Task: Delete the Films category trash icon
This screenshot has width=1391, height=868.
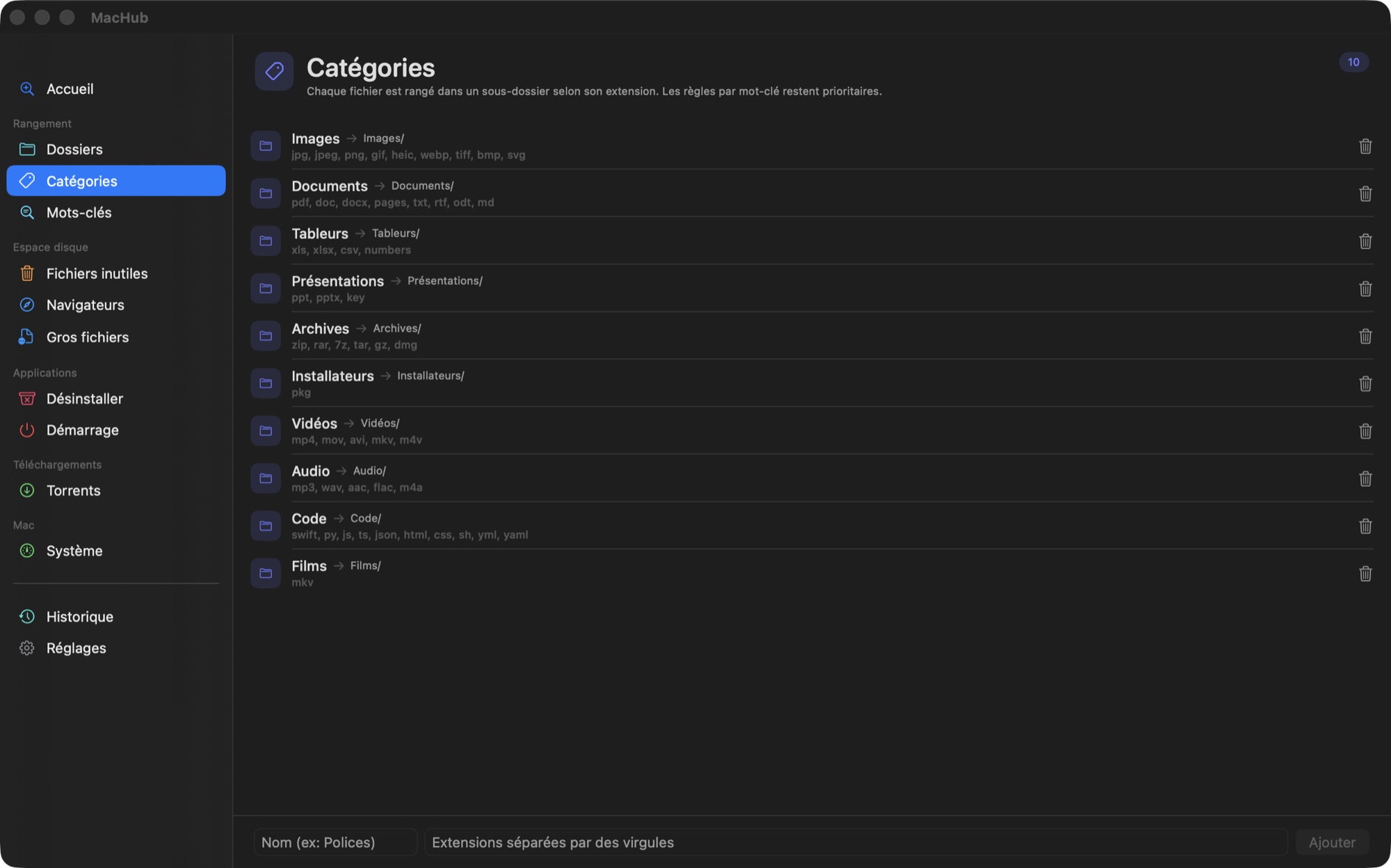Action: (x=1365, y=573)
